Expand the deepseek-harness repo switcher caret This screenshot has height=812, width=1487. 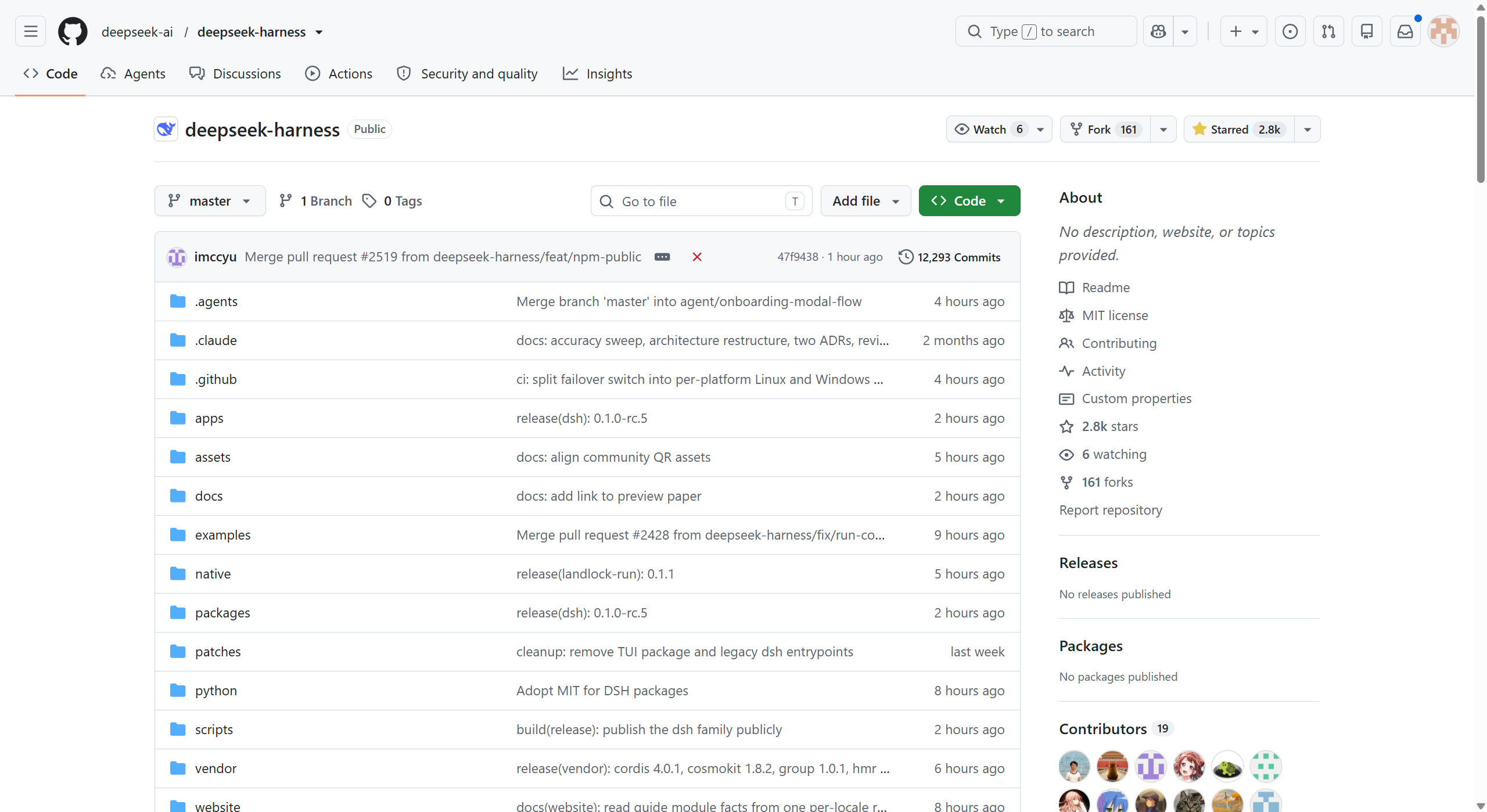point(319,32)
